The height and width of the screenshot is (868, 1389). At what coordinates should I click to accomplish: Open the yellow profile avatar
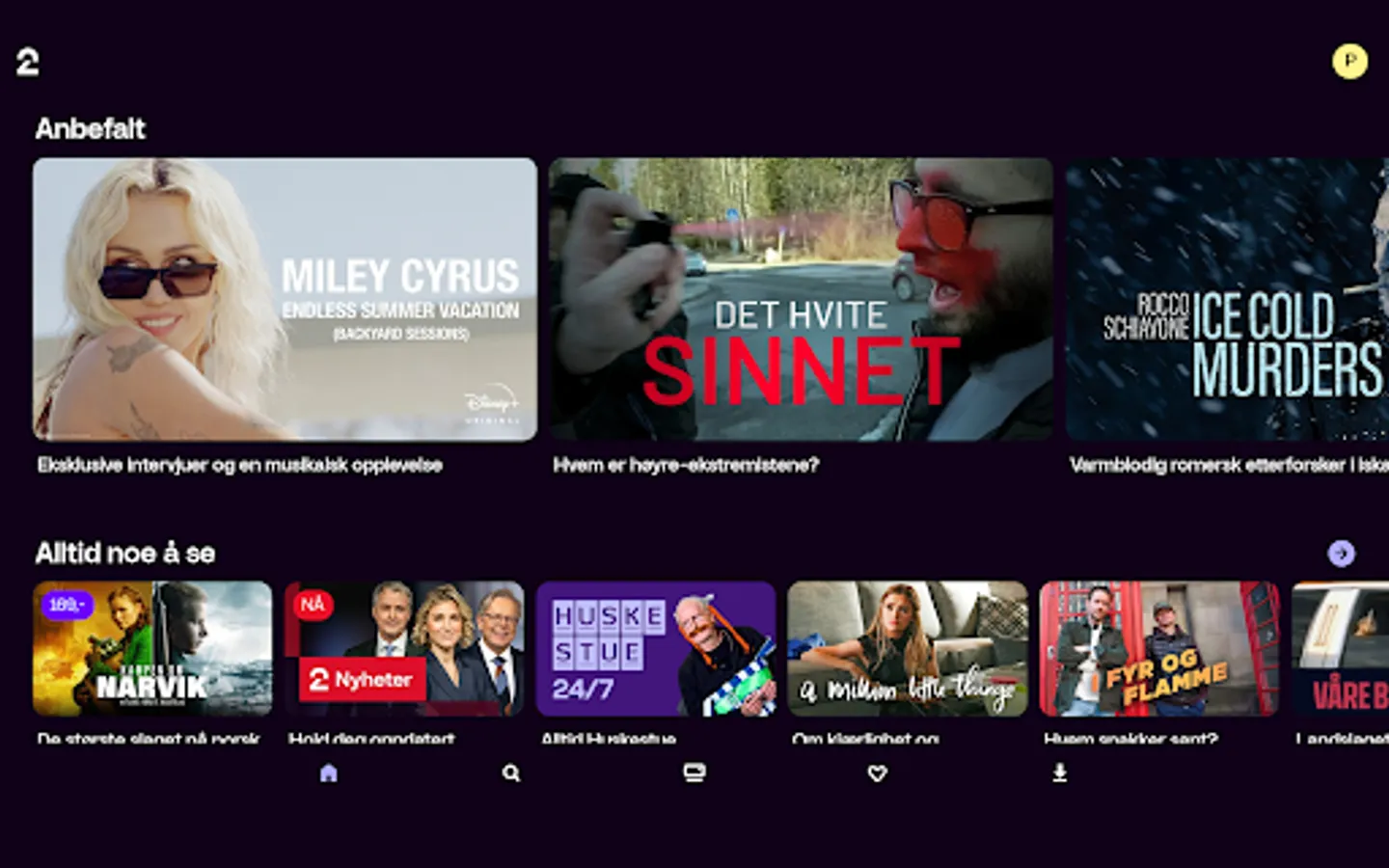1349,62
